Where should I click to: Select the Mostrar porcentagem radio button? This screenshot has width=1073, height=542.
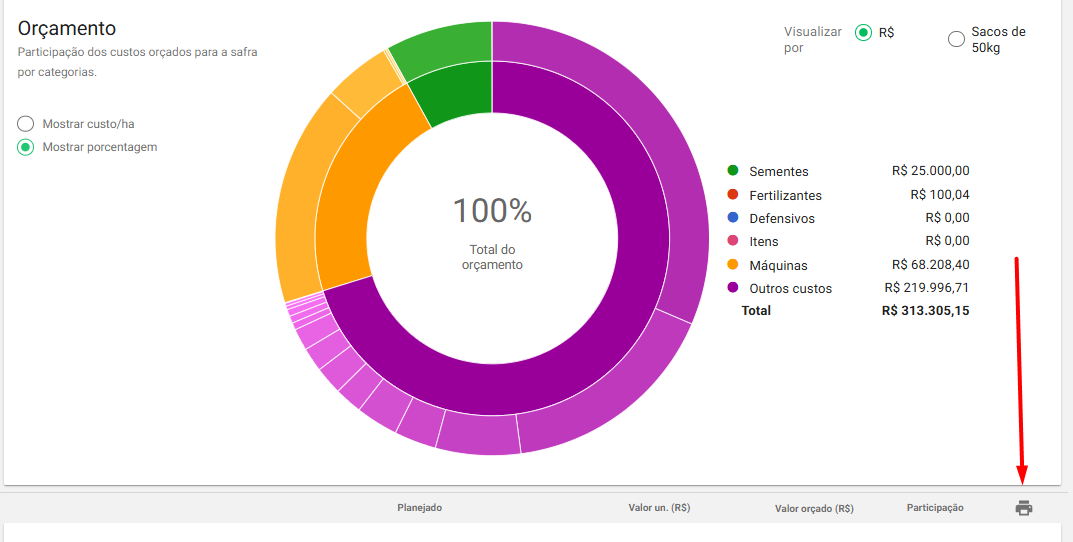pyautogui.click(x=26, y=147)
